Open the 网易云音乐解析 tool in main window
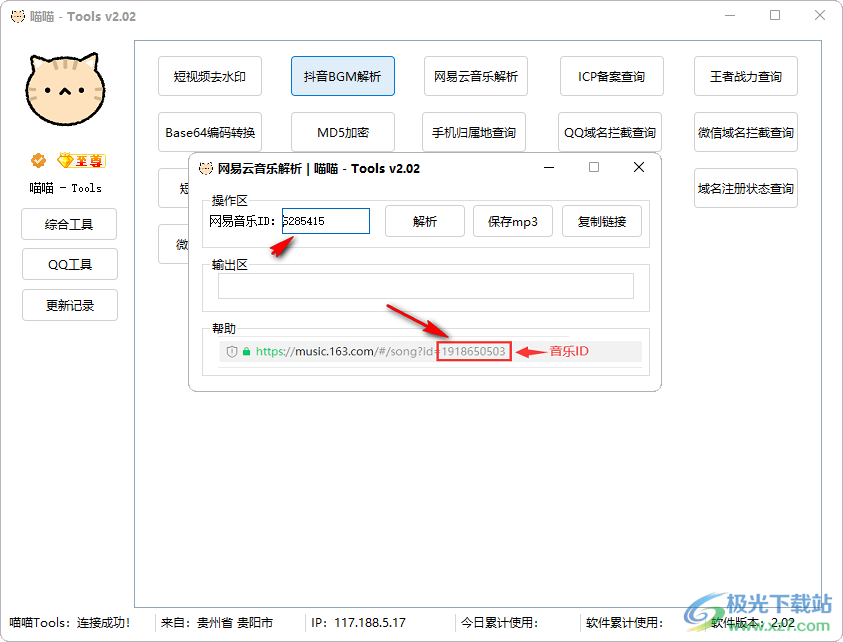This screenshot has width=843, height=642. click(476, 76)
